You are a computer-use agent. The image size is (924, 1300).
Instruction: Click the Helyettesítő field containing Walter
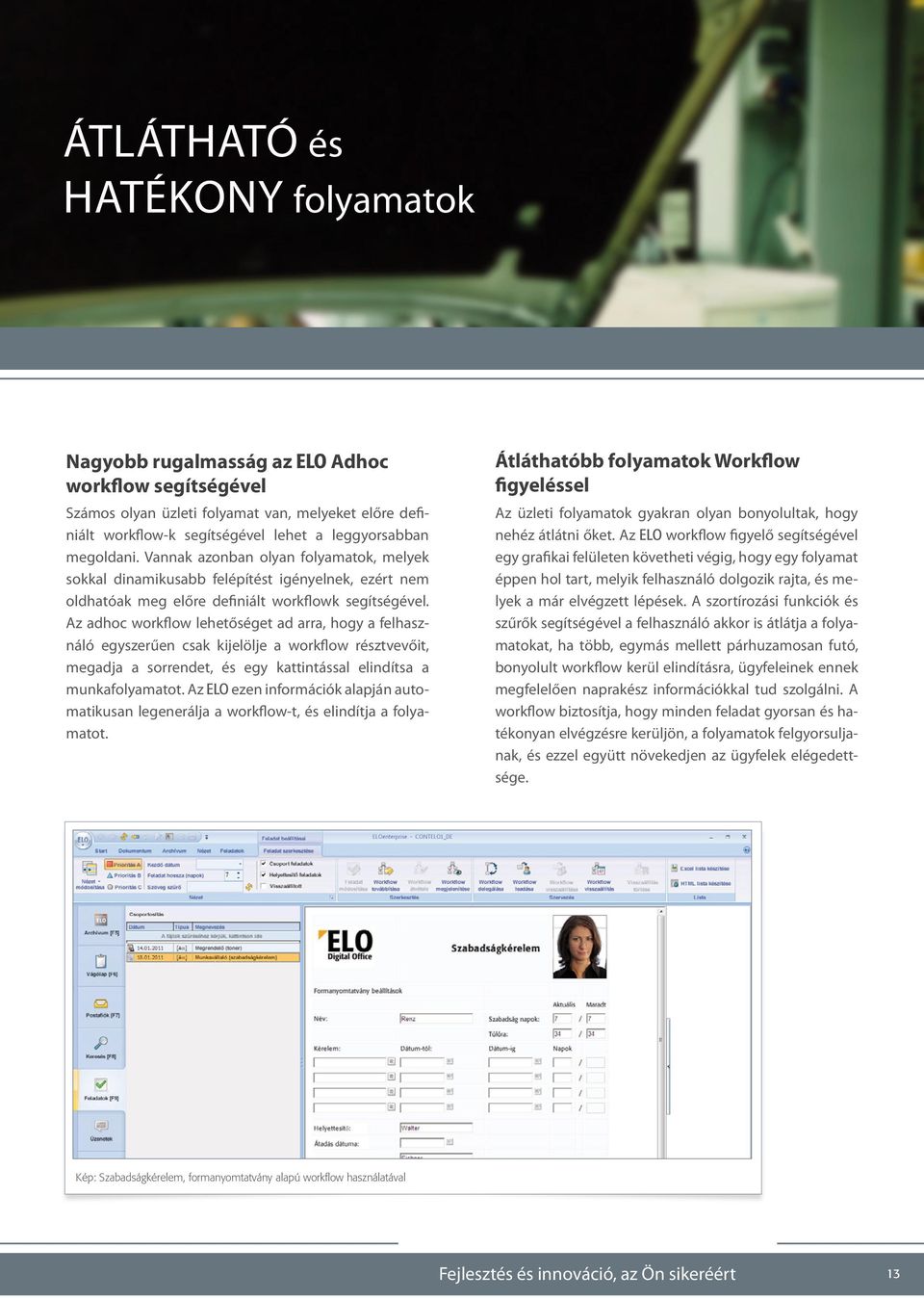point(436,1128)
